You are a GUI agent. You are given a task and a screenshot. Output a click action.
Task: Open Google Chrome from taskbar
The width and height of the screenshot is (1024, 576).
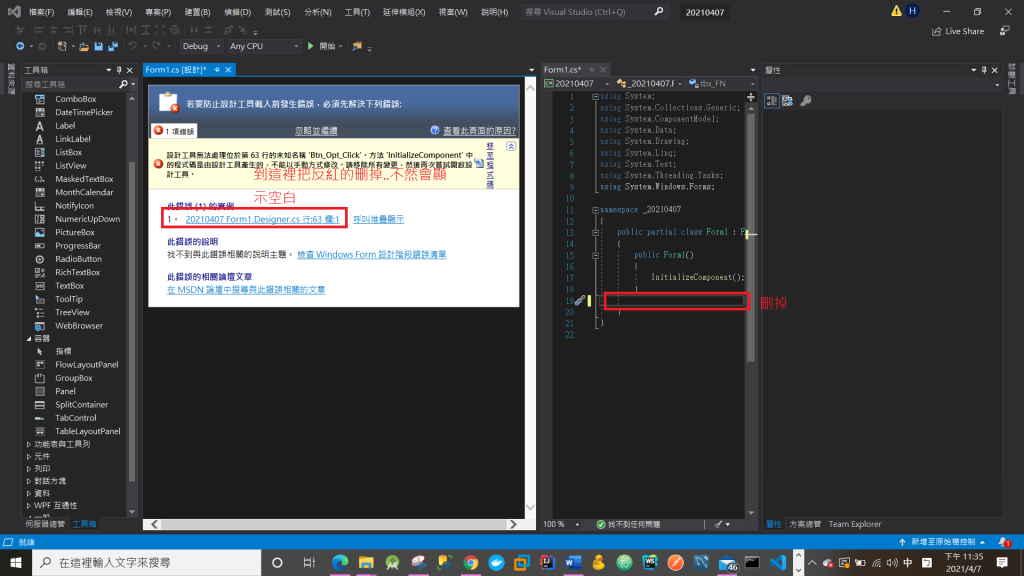click(470, 562)
